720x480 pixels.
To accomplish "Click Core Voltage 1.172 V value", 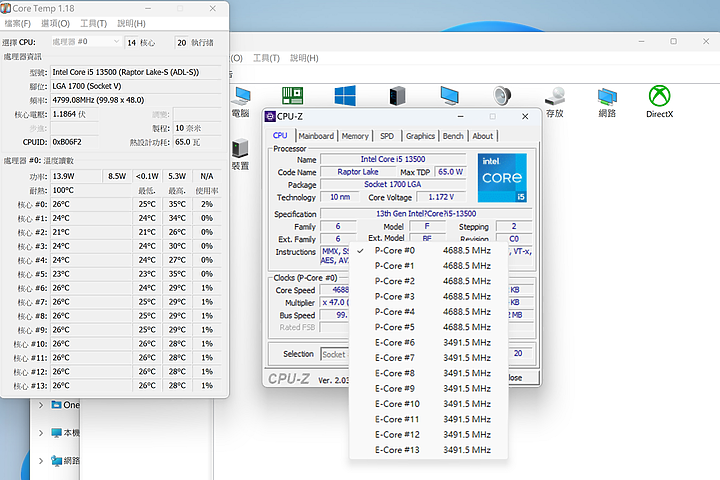I will 441,197.
